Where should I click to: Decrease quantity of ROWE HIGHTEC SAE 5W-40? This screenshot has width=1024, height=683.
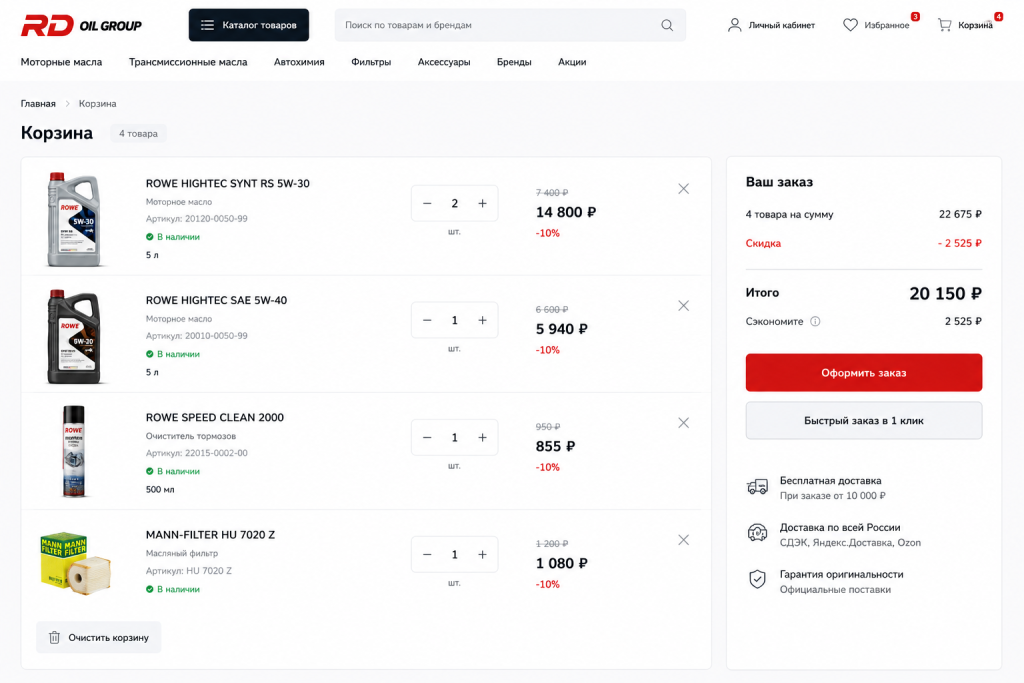tap(427, 320)
